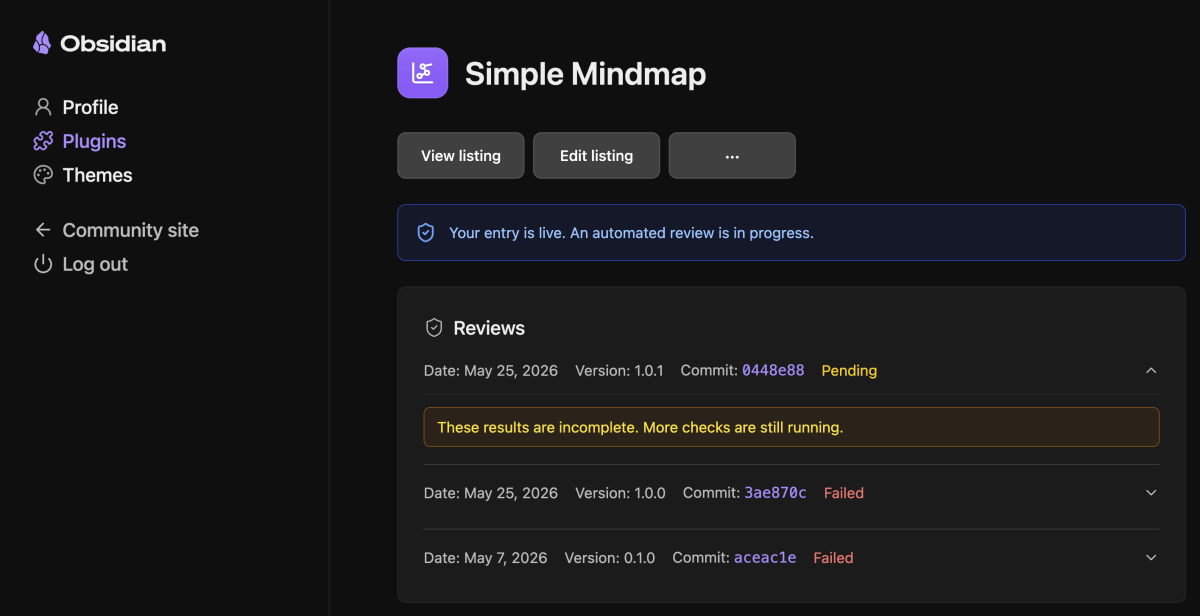Click the Pending status label
Viewport: 1200px width, 616px height.
849,370
